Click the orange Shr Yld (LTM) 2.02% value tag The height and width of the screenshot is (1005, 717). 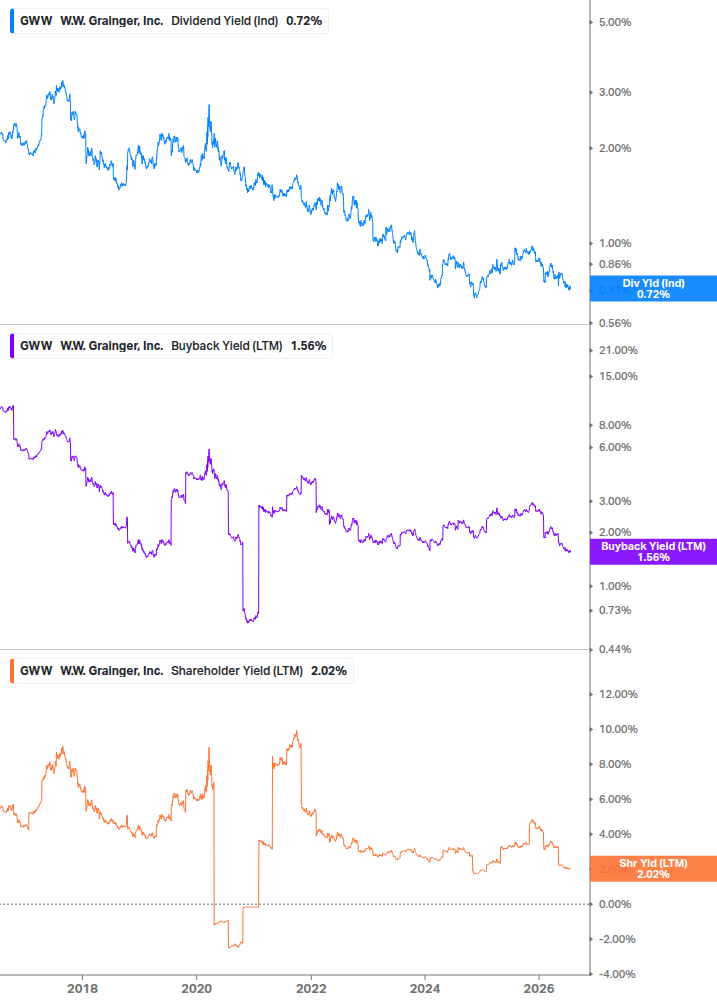pos(653,868)
